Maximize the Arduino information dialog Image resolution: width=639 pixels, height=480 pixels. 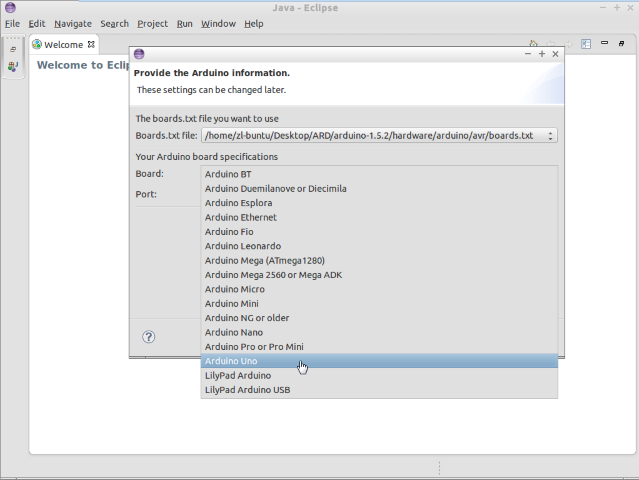click(x=542, y=54)
